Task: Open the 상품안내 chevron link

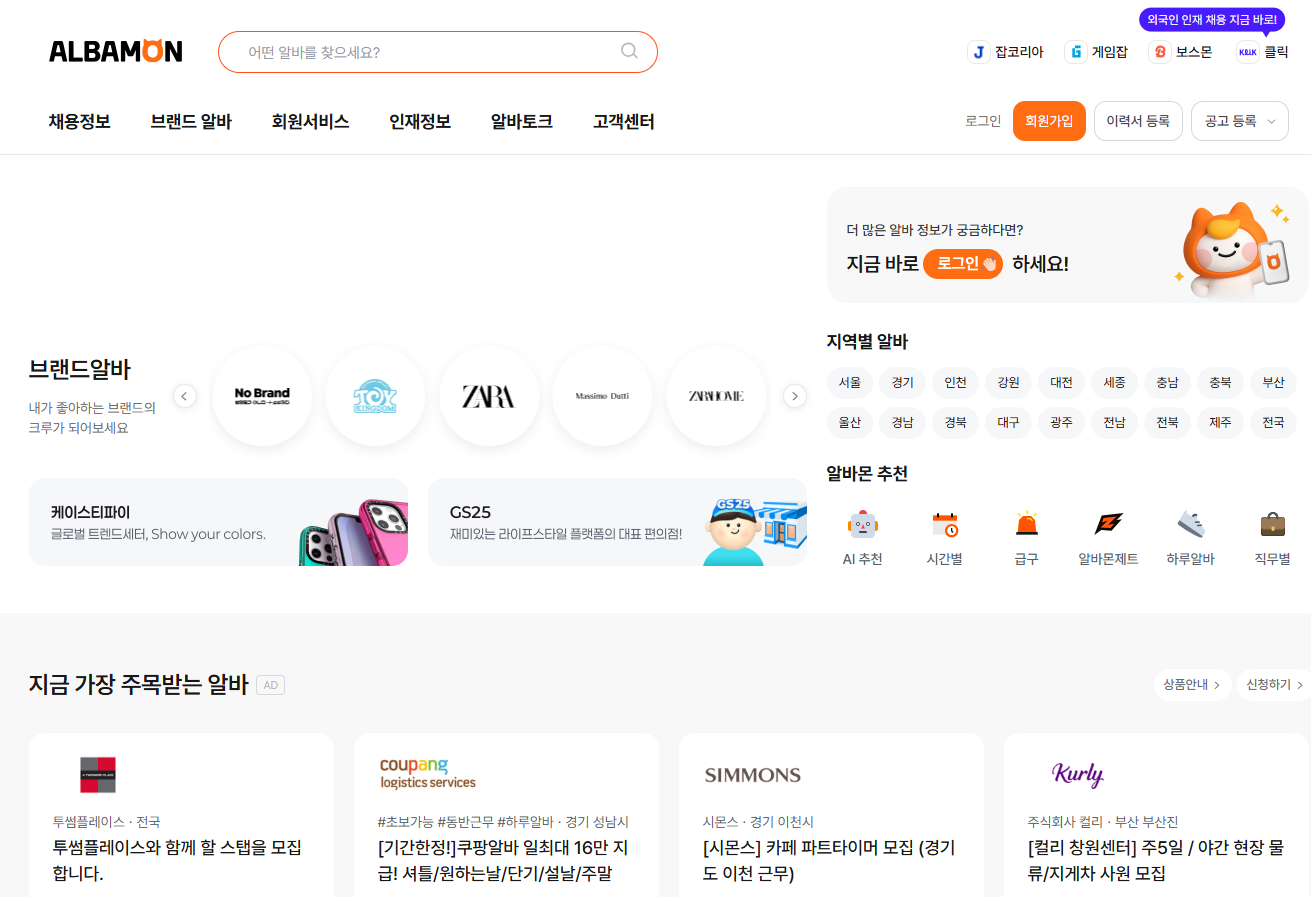Action: point(1192,685)
